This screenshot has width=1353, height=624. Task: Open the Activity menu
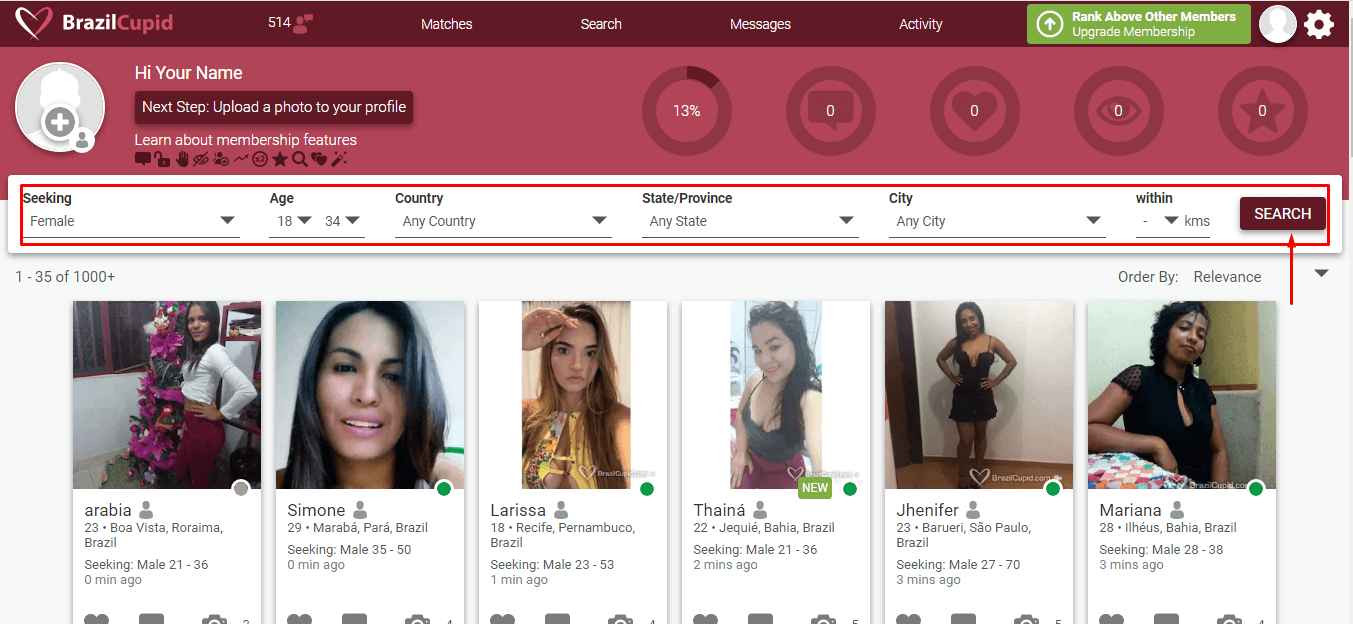coord(921,24)
